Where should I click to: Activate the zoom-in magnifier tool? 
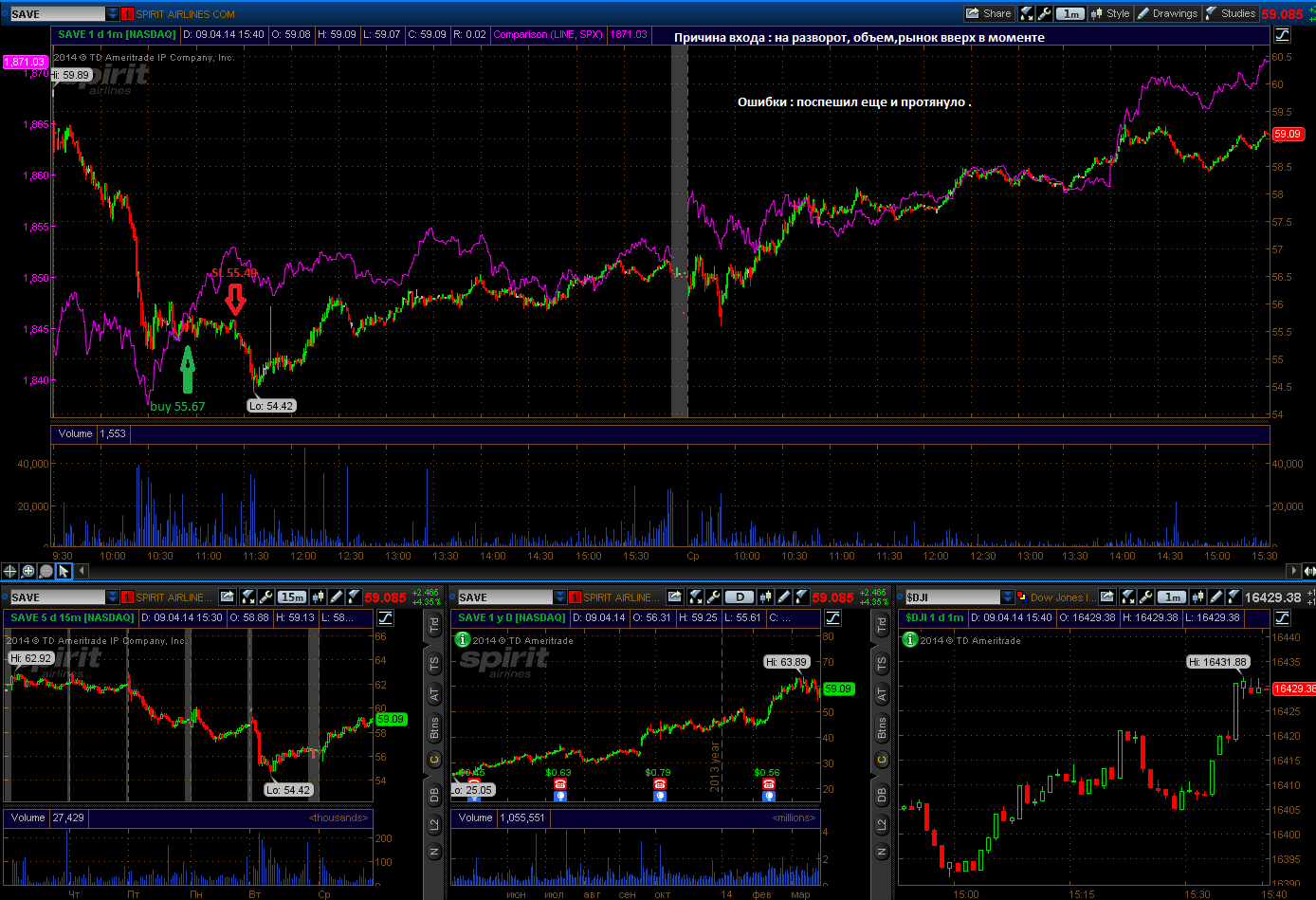click(x=28, y=571)
